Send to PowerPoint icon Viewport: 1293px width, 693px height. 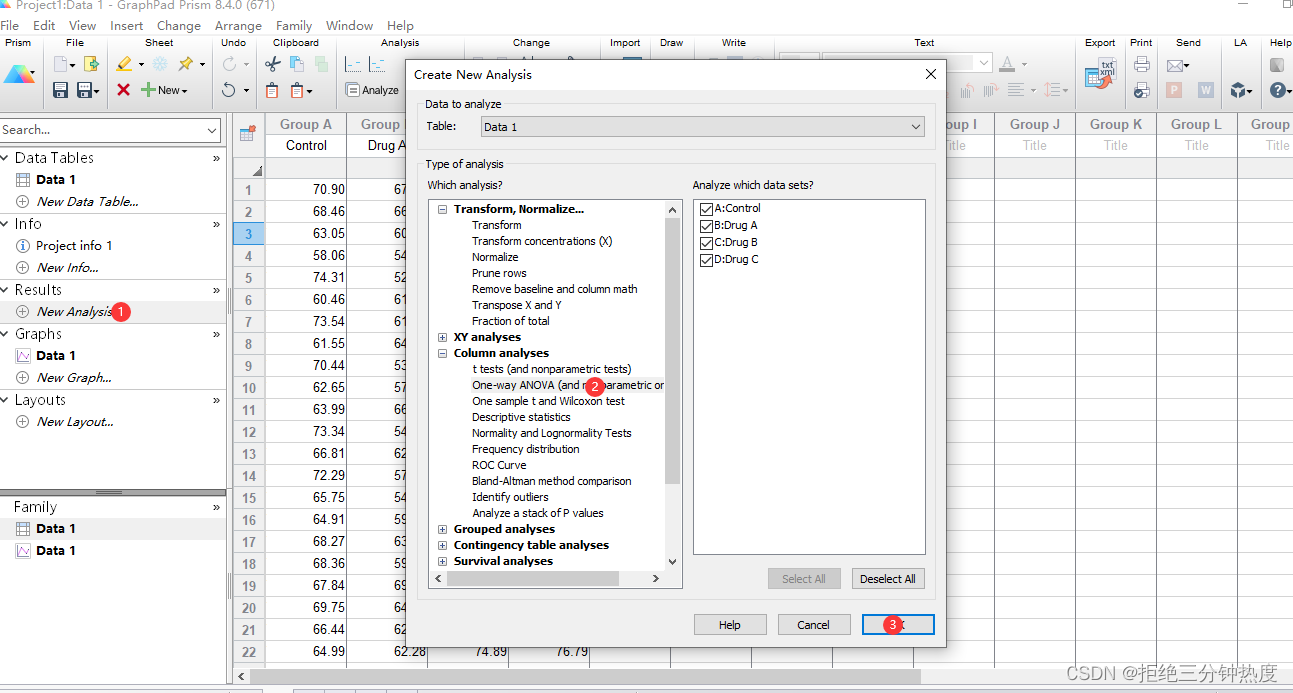click(1175, 90)
